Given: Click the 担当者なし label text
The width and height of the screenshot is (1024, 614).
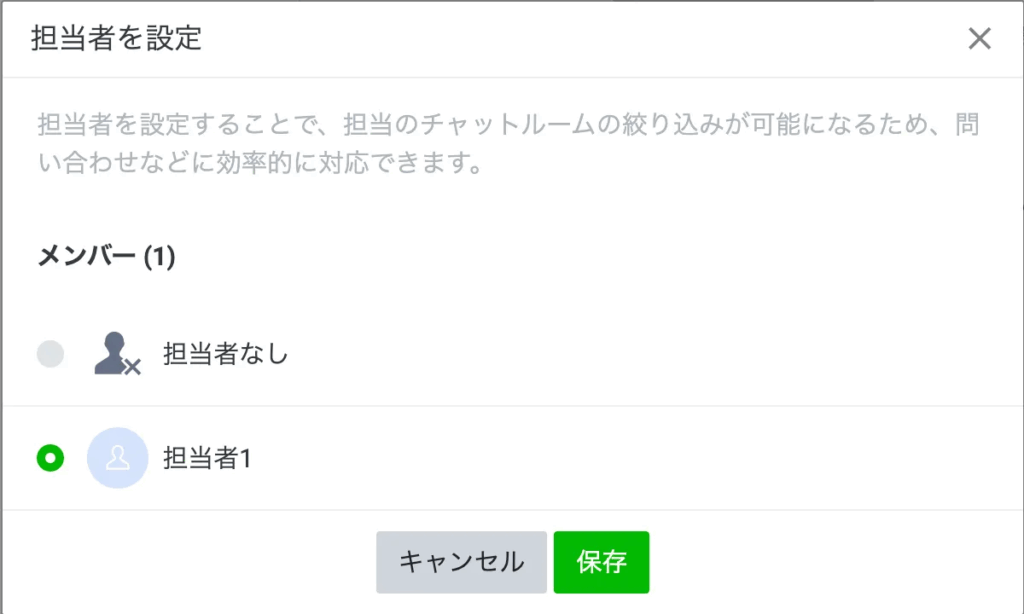Looking at the screenshot, I should tap(225, 354).
